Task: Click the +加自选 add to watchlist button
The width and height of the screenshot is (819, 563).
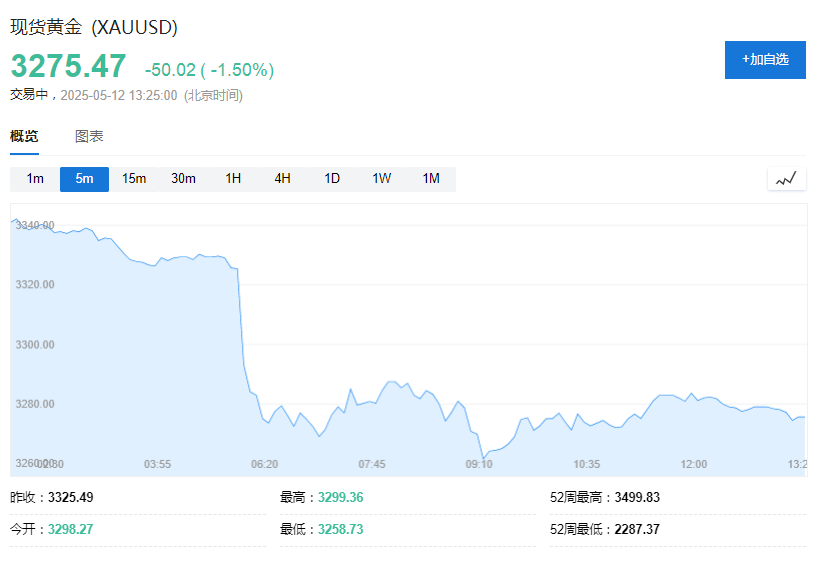Action: click(765, 60)
